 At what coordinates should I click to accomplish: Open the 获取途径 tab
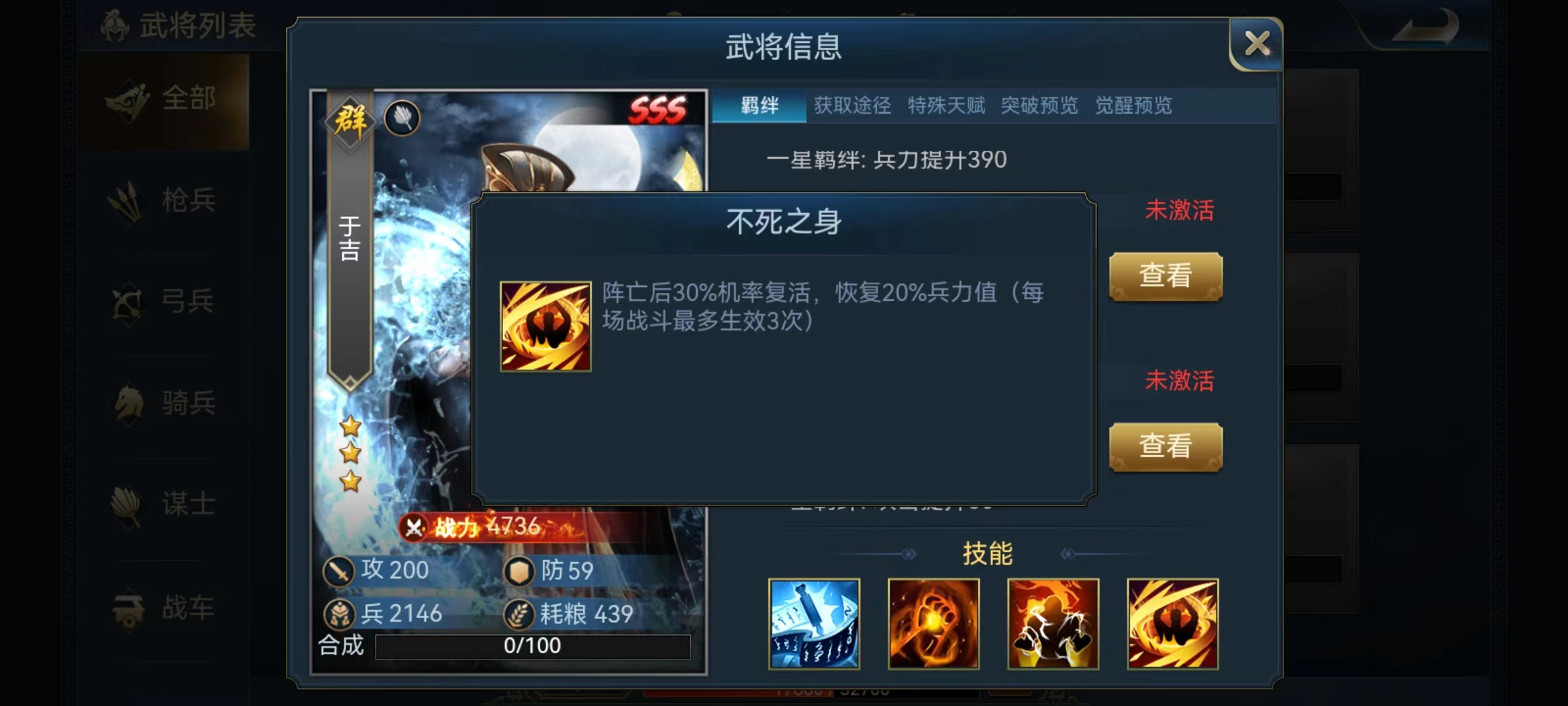(x=853, y=105)
